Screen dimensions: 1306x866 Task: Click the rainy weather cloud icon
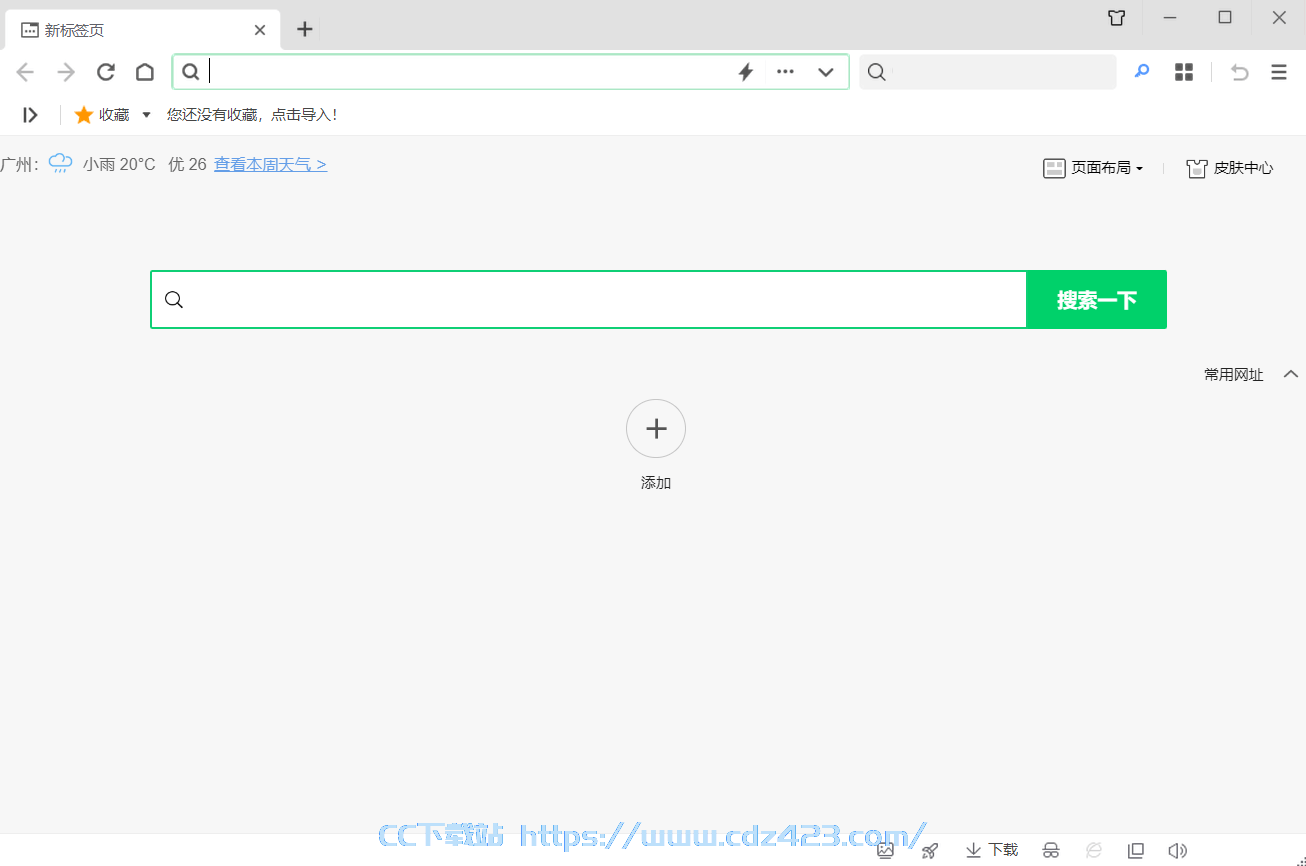click(61, 163)
